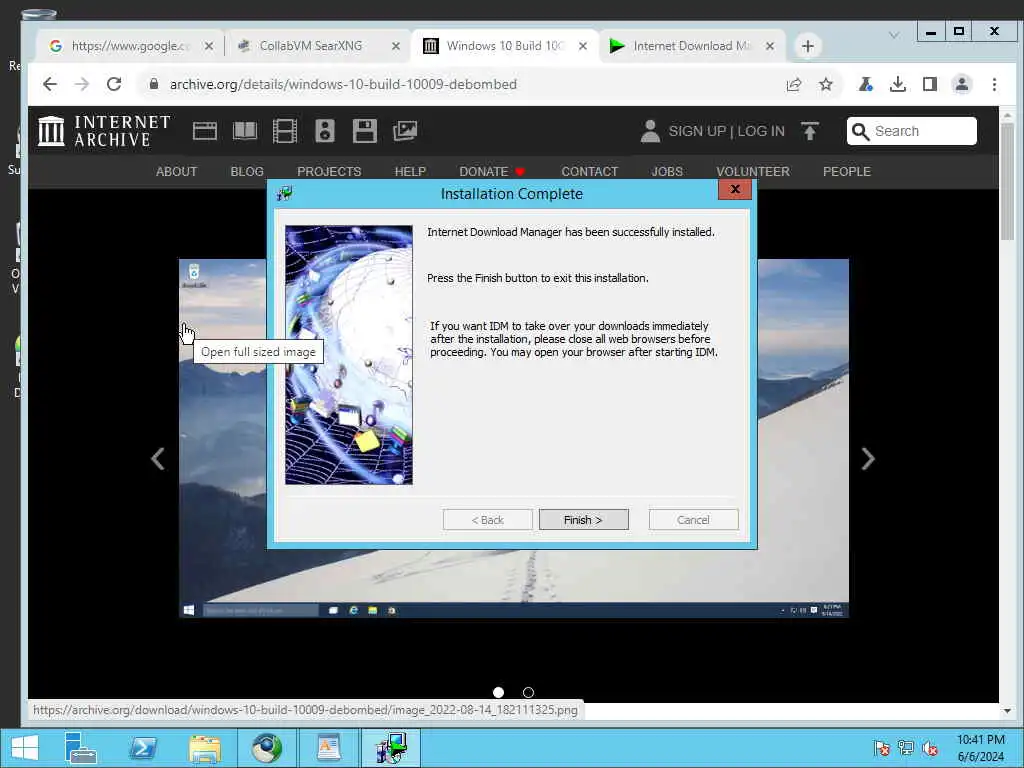
Task: Open the Internet Archive Video film icon
Action: coord(285,131)
